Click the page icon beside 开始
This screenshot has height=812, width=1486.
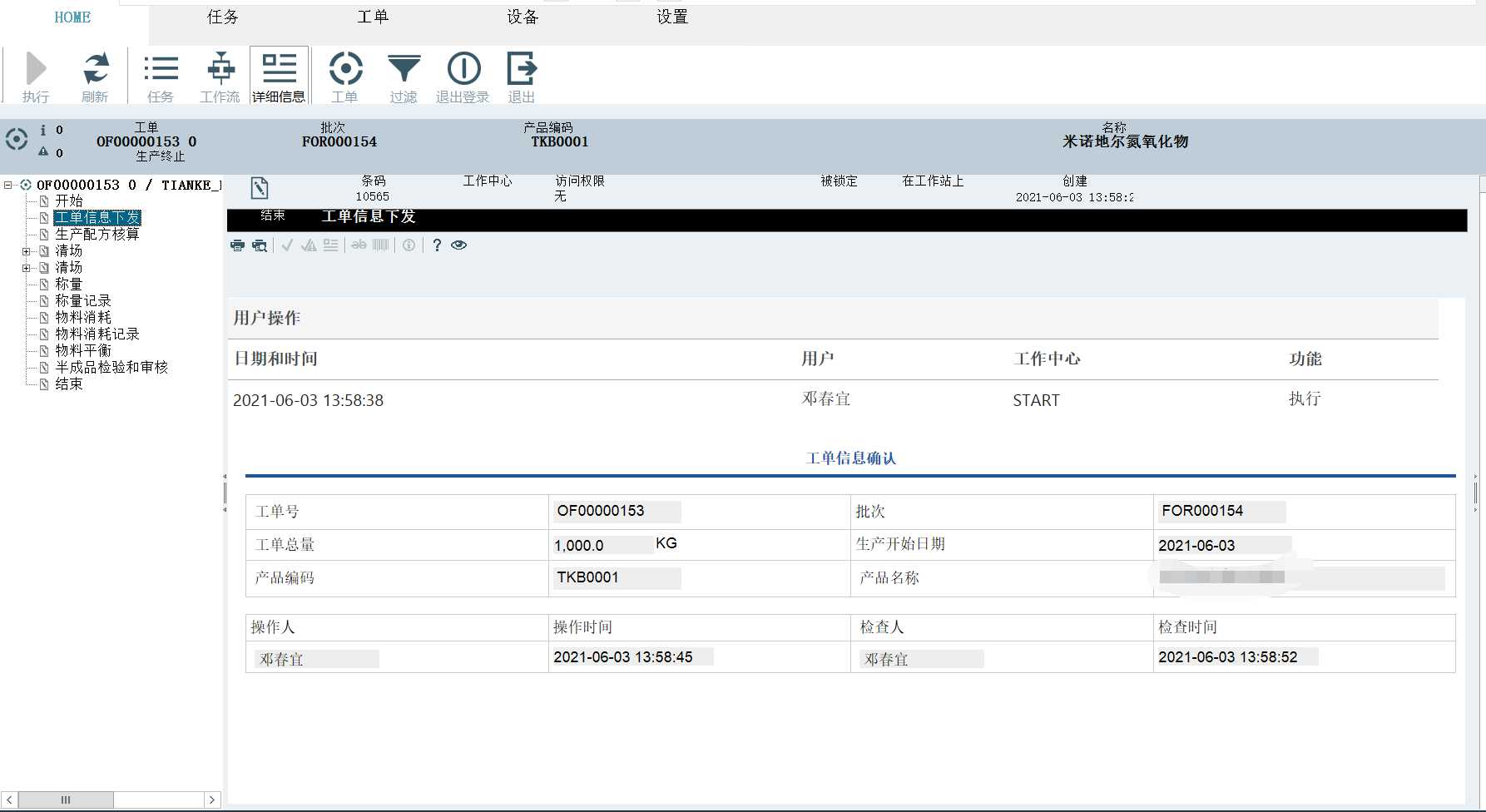click(45, 201)
